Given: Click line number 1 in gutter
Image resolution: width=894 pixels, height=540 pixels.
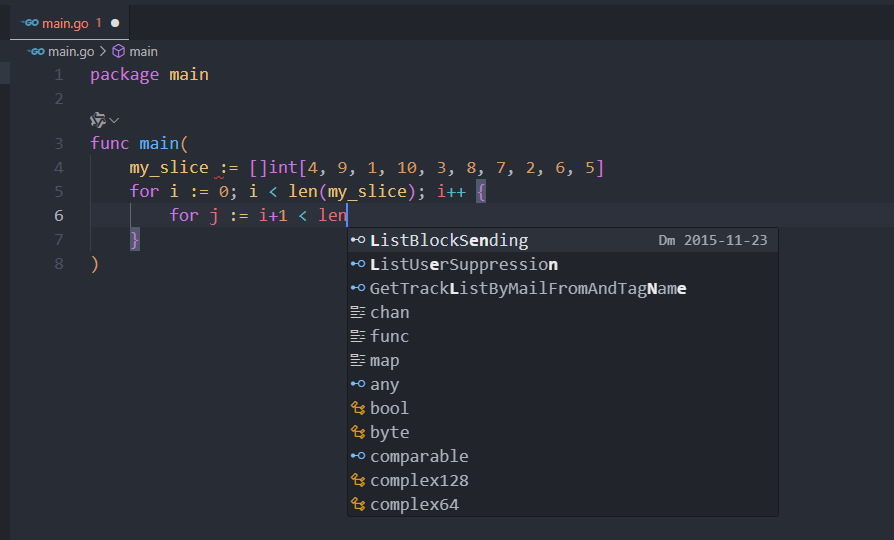Looking at the screenshot, I should point(59,75).
